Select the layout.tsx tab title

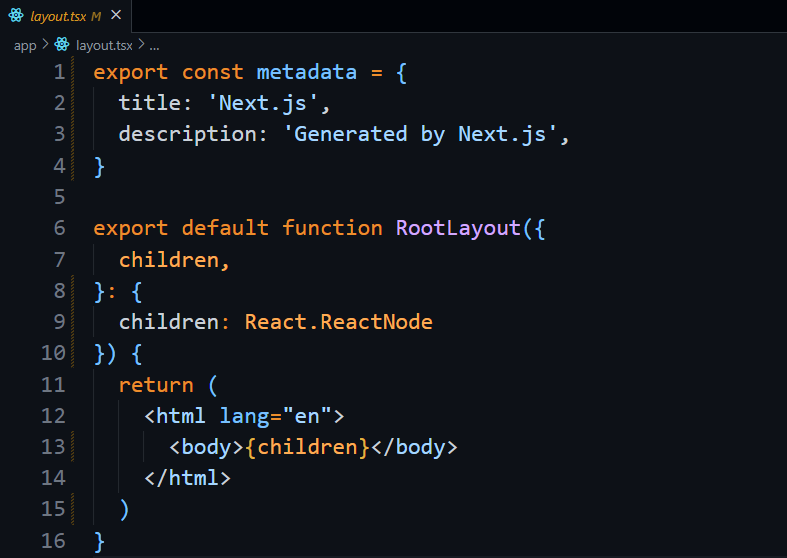(x=58, y=16)
